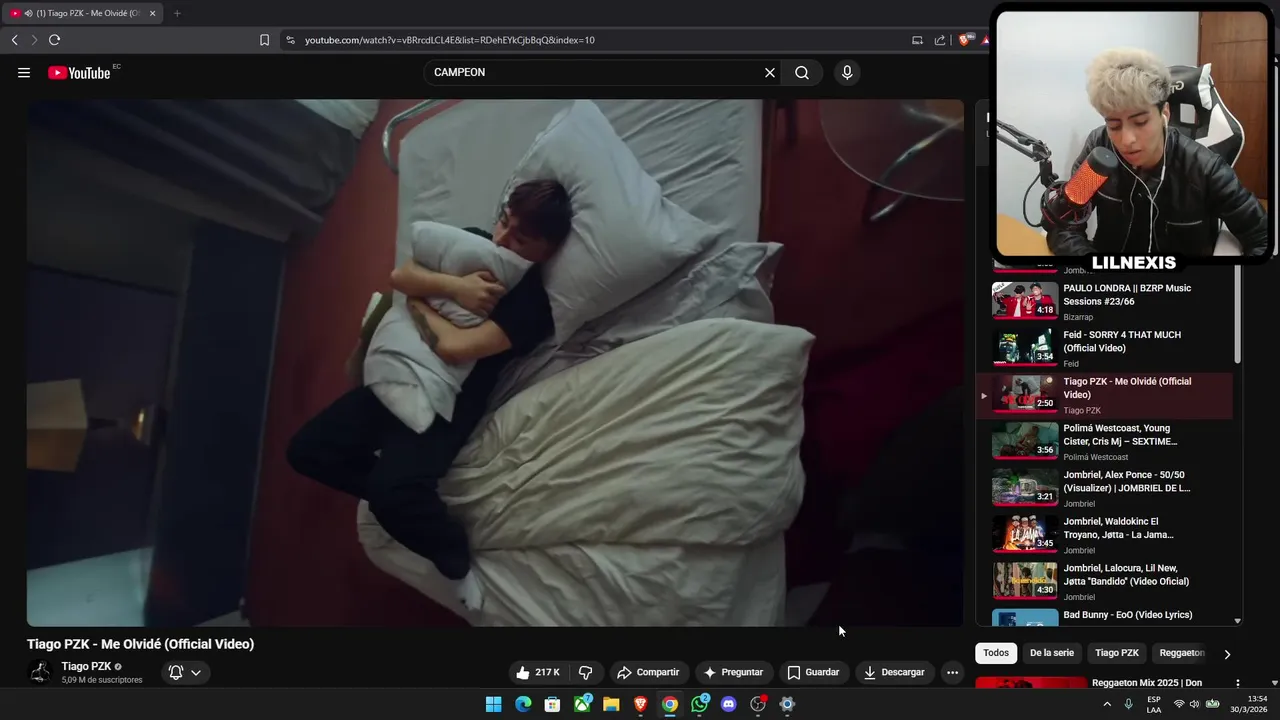Open options for Reggaeton Mix 2025 video
Screen dimensions: 1280x720
pyautogui.click(x=1238, y=683)
